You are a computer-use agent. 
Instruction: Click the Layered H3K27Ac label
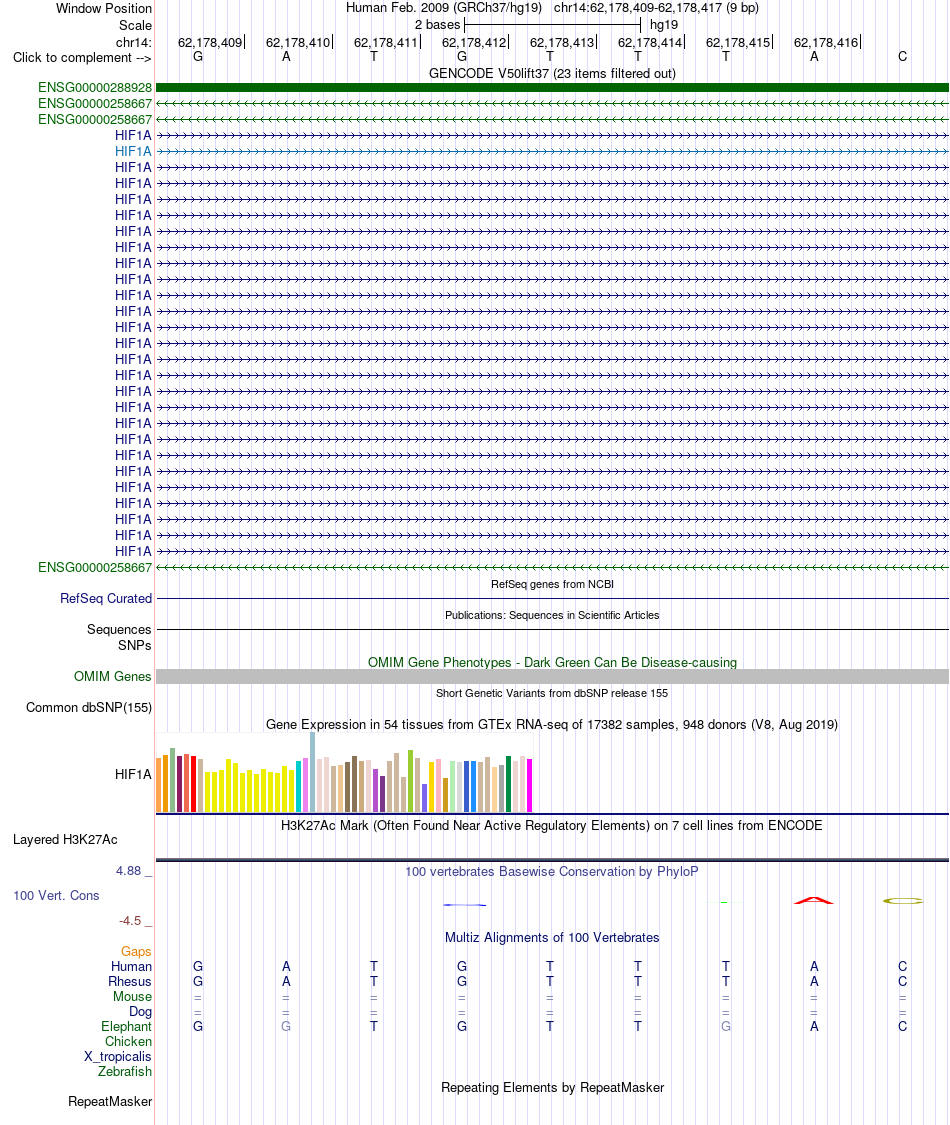[x=65, y=839]
